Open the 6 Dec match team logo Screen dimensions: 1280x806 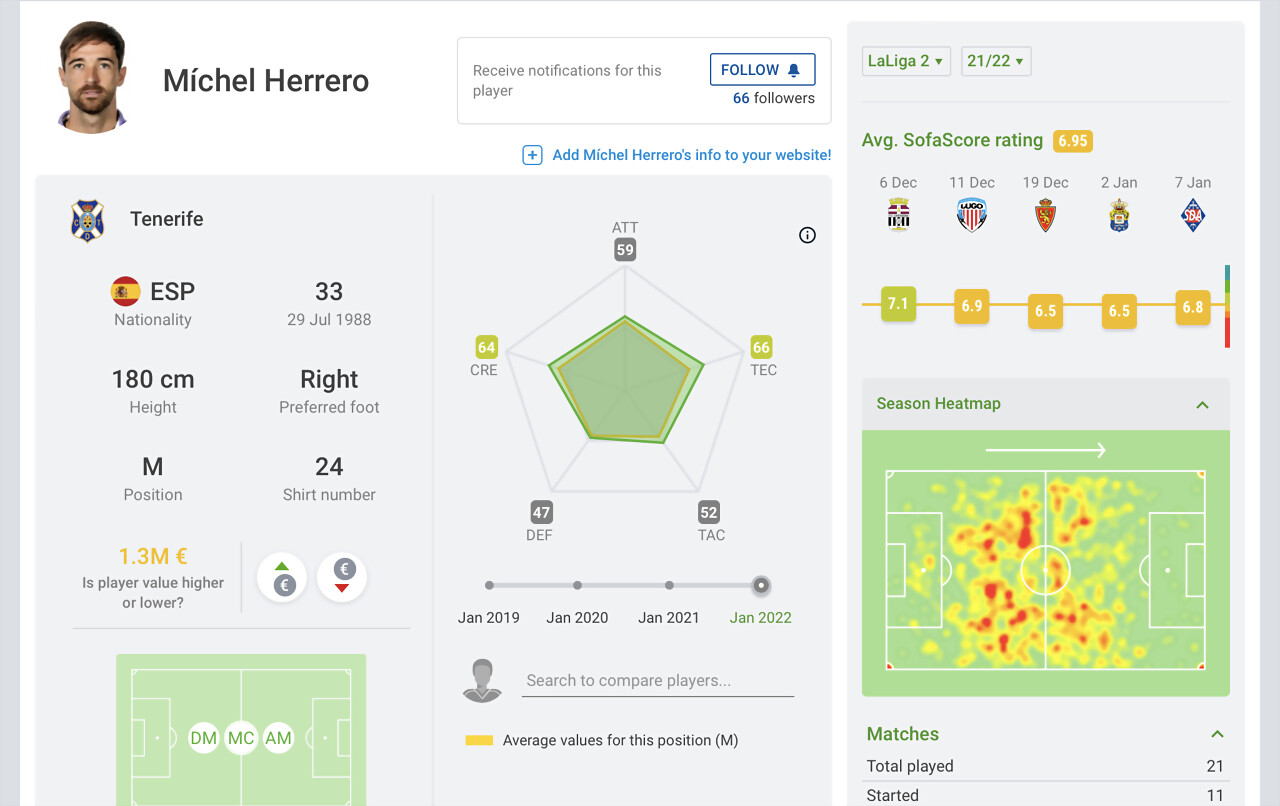pos(898,215)
